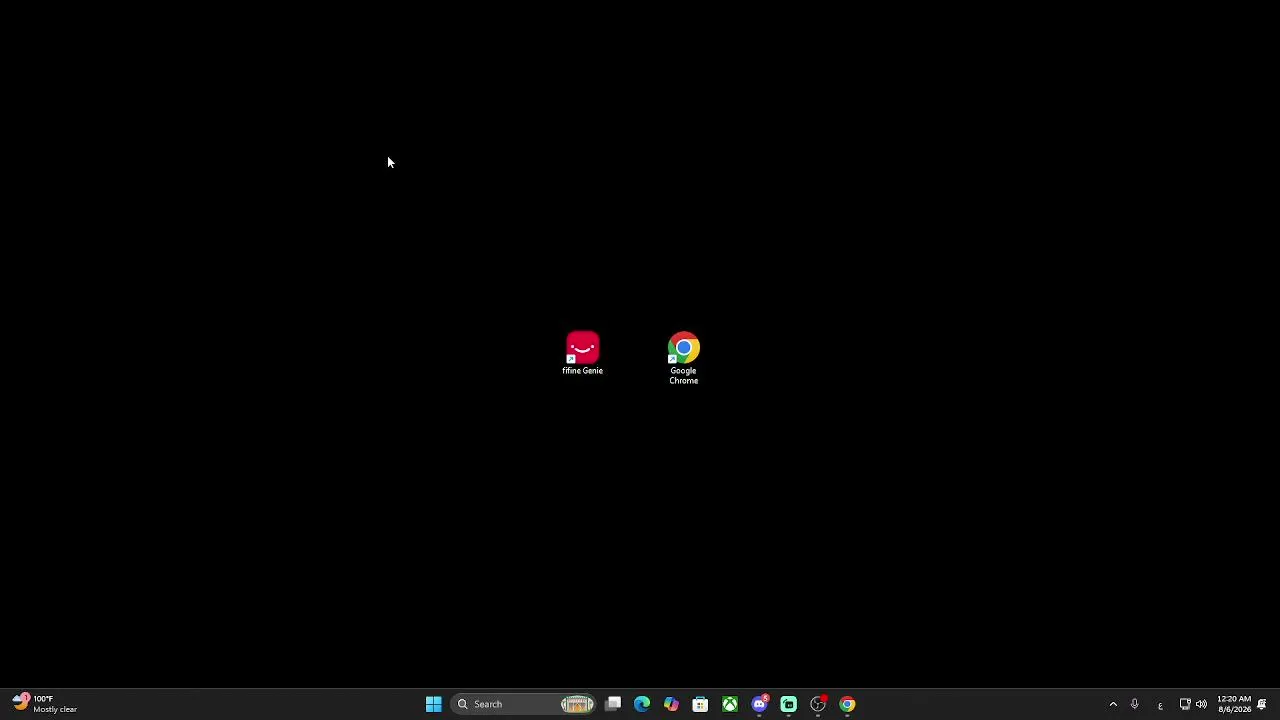Viewport: 1280px width, 720px height.
Task: Open the Windows Start menu
Action: tap(433, 704)
